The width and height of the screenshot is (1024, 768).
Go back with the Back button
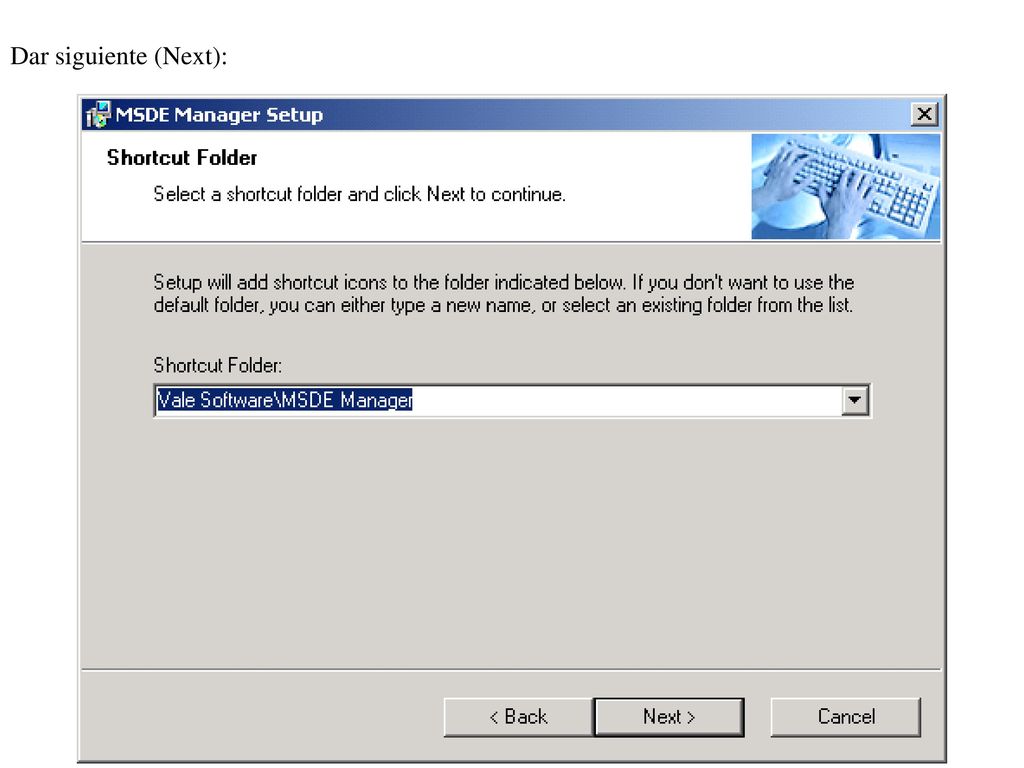click(519, 717)
